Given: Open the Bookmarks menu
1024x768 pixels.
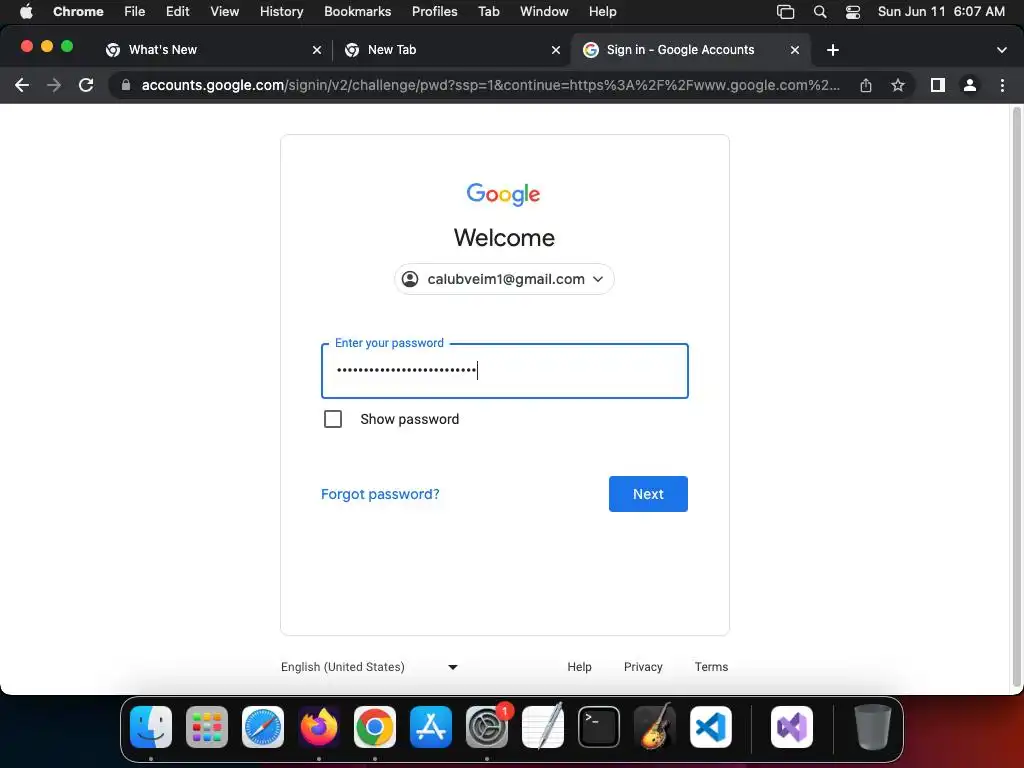Looking at the screenshot, I should click(357, 12).
